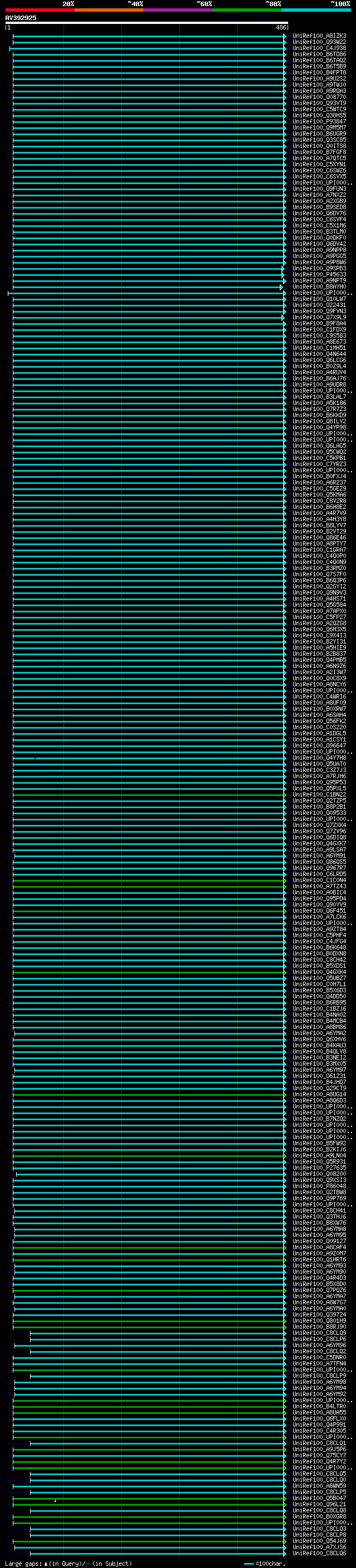Click the UniRef100_Q4YP98 label

tap(319, 427)
